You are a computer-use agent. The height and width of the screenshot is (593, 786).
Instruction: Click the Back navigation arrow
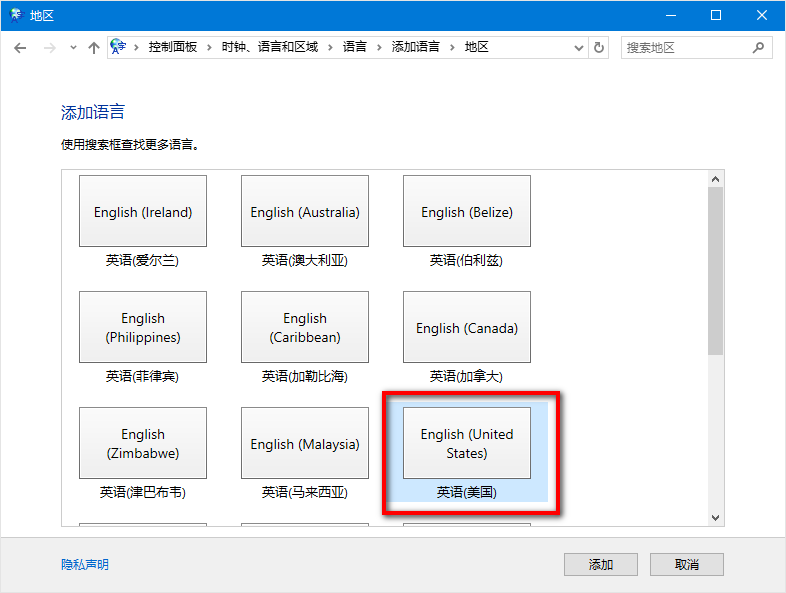pos(20,47)
